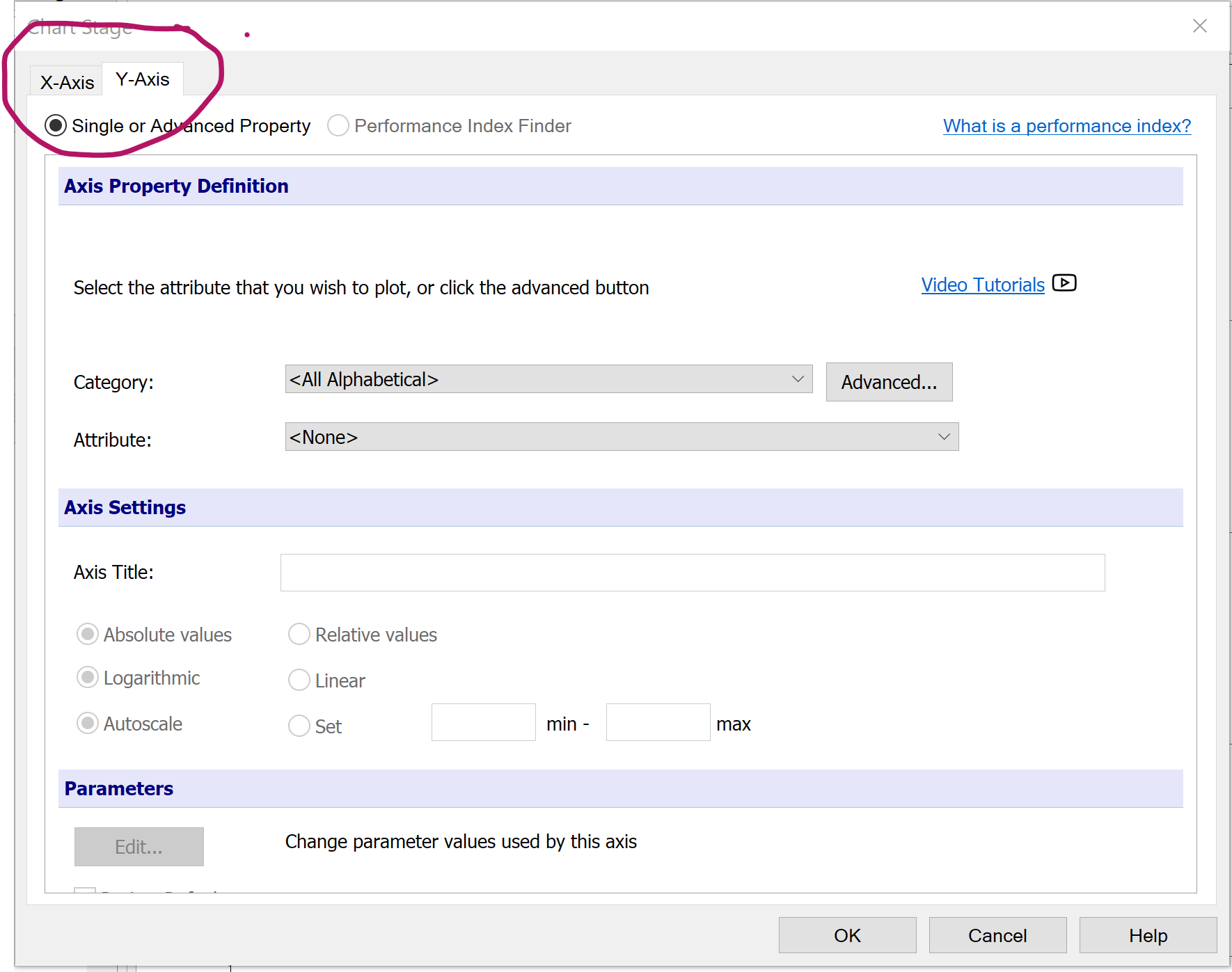Open the 'What is a performance index?' link
Screen dimensions: 1232x972
(1066, 126)
